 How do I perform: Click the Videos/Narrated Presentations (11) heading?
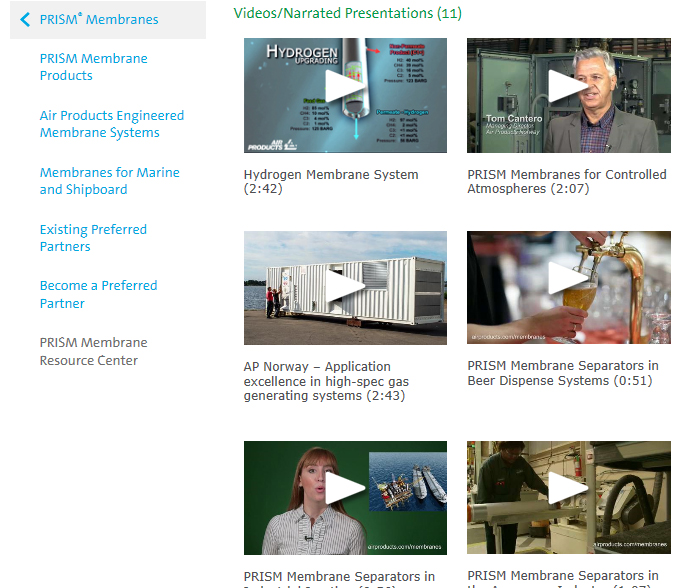pyautogui.click(x=347, y=13)
